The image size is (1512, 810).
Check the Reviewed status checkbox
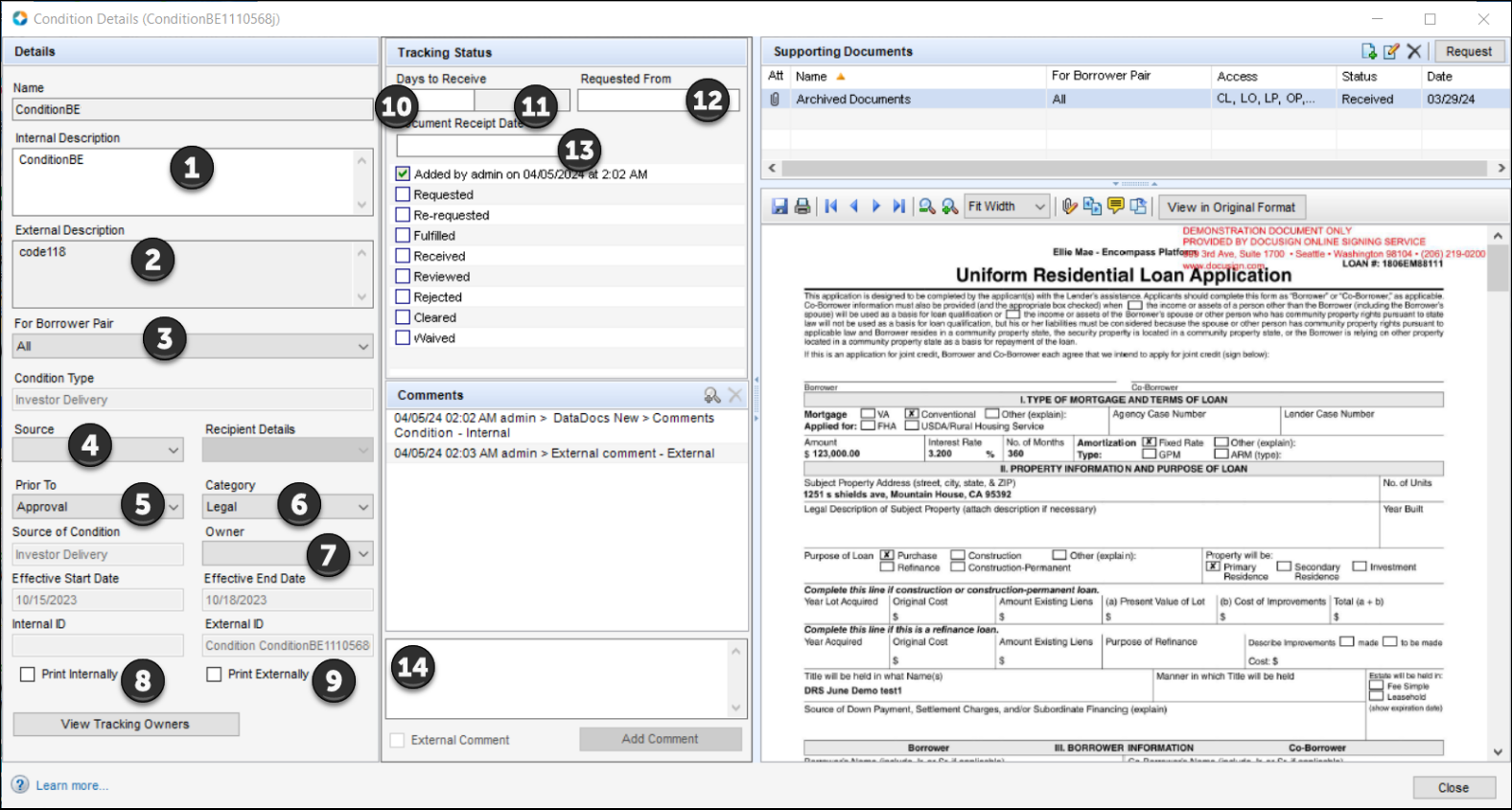click(x=403, y=276)
